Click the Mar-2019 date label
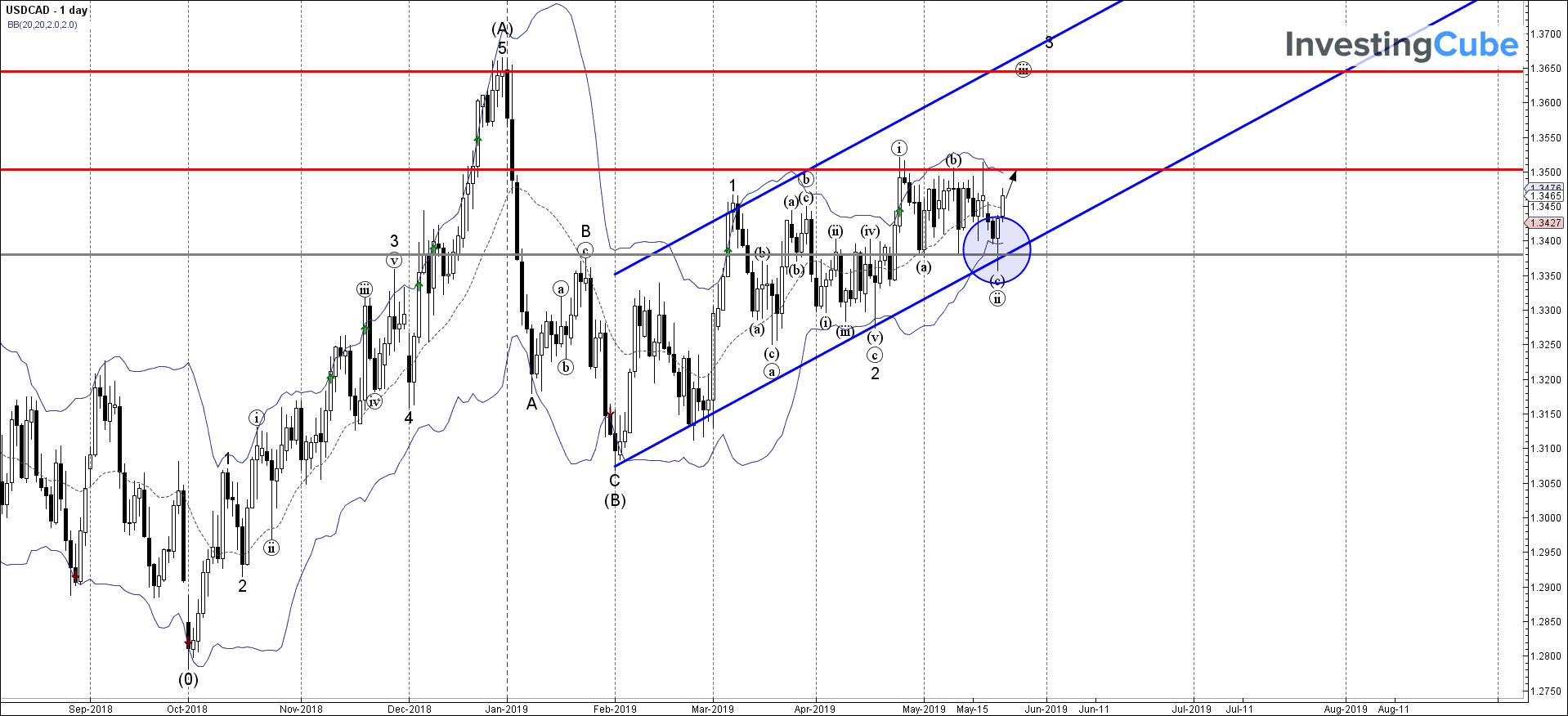The image size is (1568, 716). click(713, 709)
